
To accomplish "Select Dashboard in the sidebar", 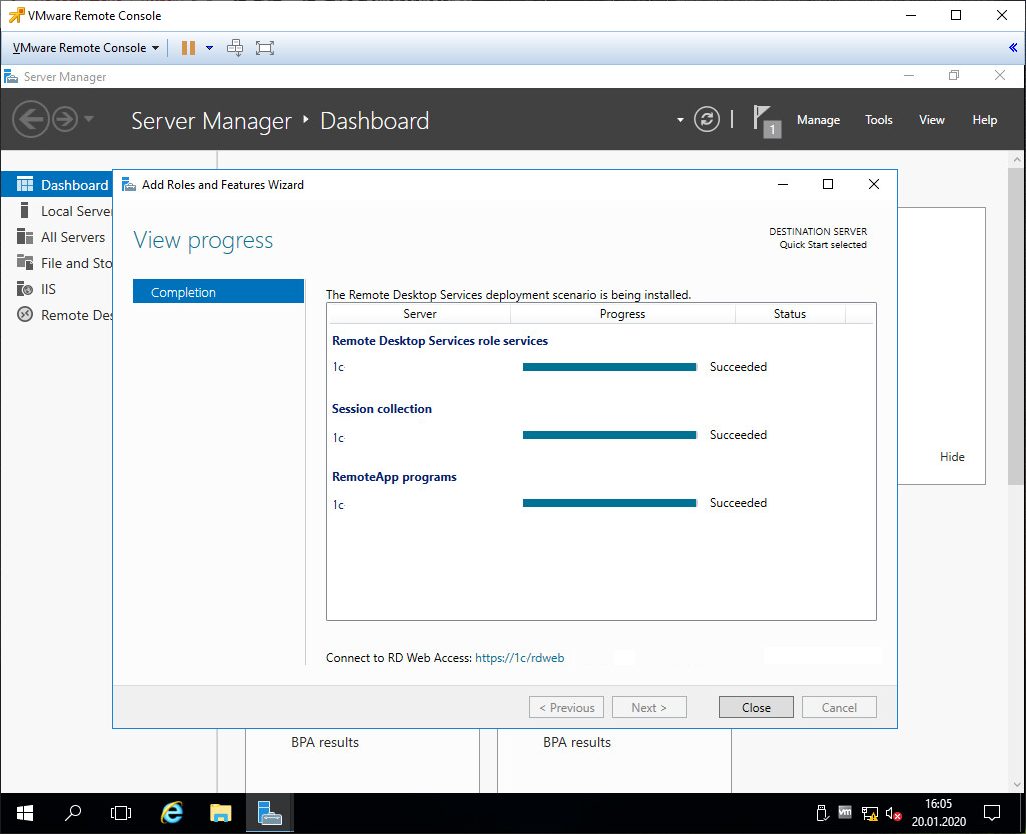I will coord(57,185).
